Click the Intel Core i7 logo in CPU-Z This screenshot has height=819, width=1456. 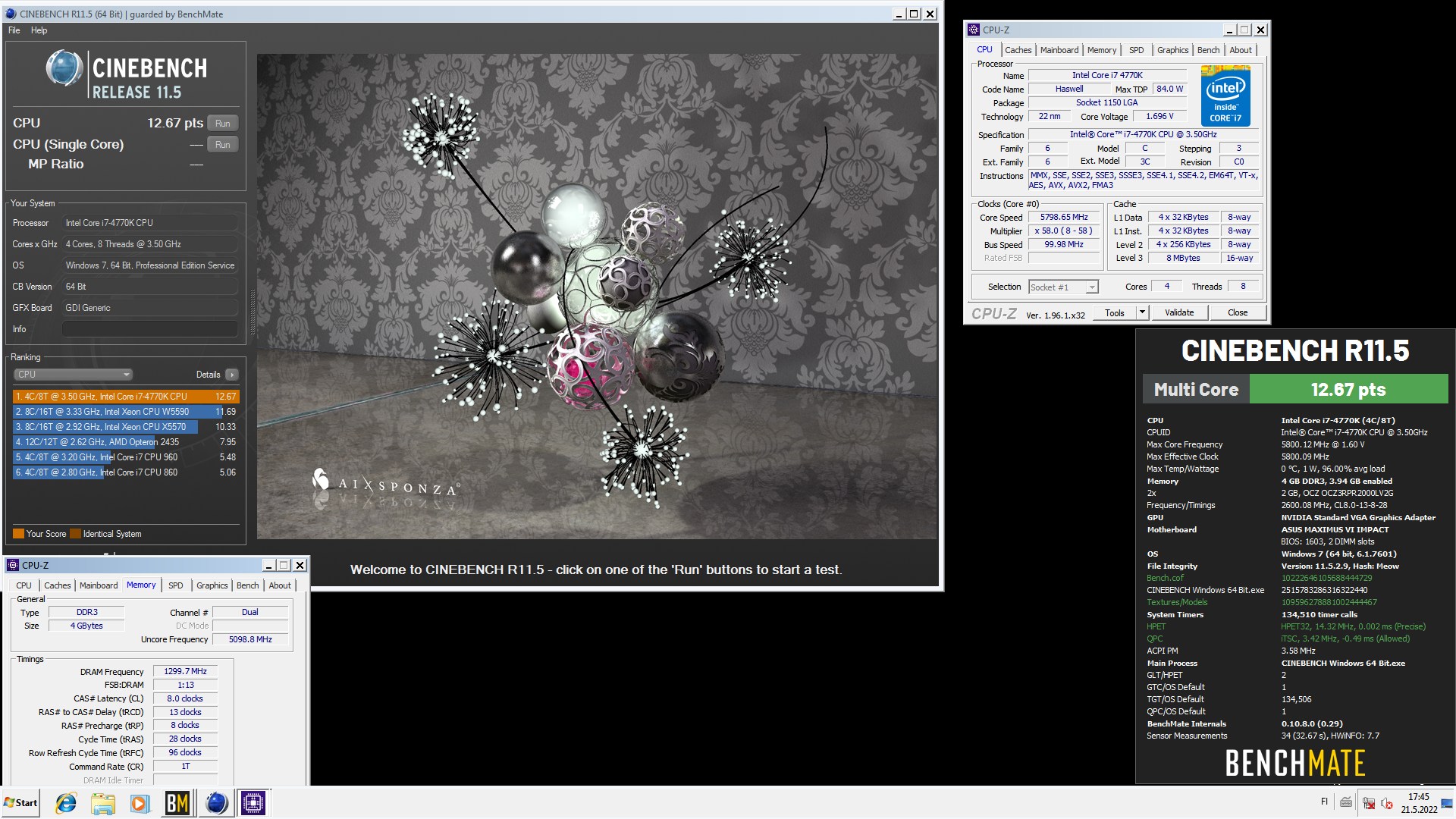tap(1225, 96)
